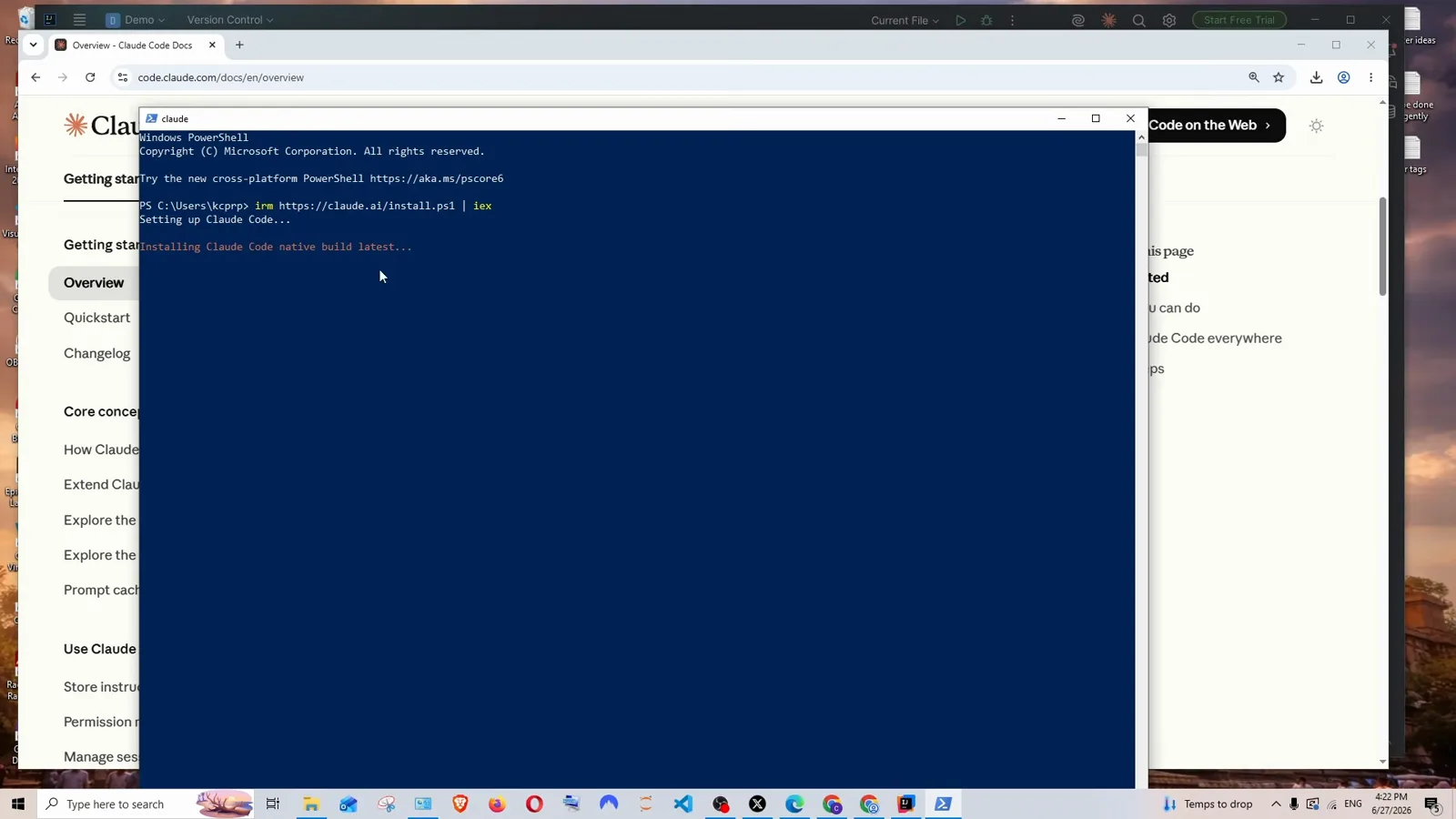The height and width of the screenshot is (819, 1456).
Task: Open the Quickstart sidebar link
Action: 96,318
